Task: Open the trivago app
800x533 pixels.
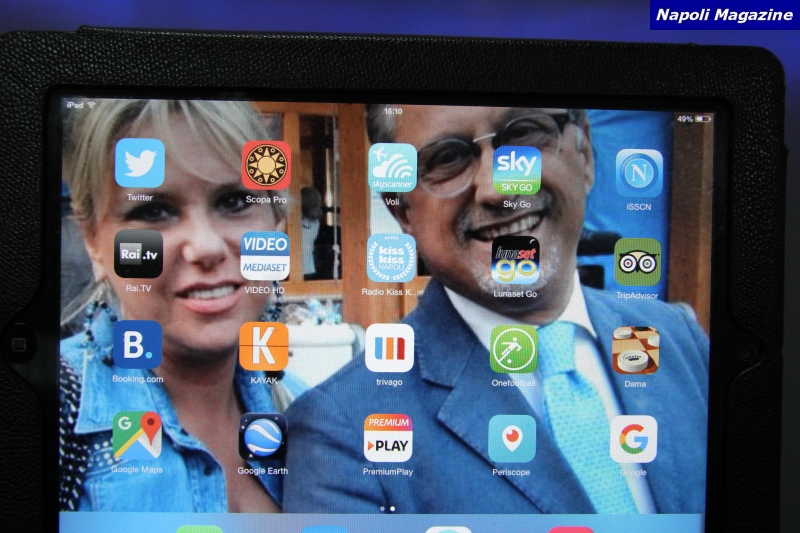Action: [389, 348]
